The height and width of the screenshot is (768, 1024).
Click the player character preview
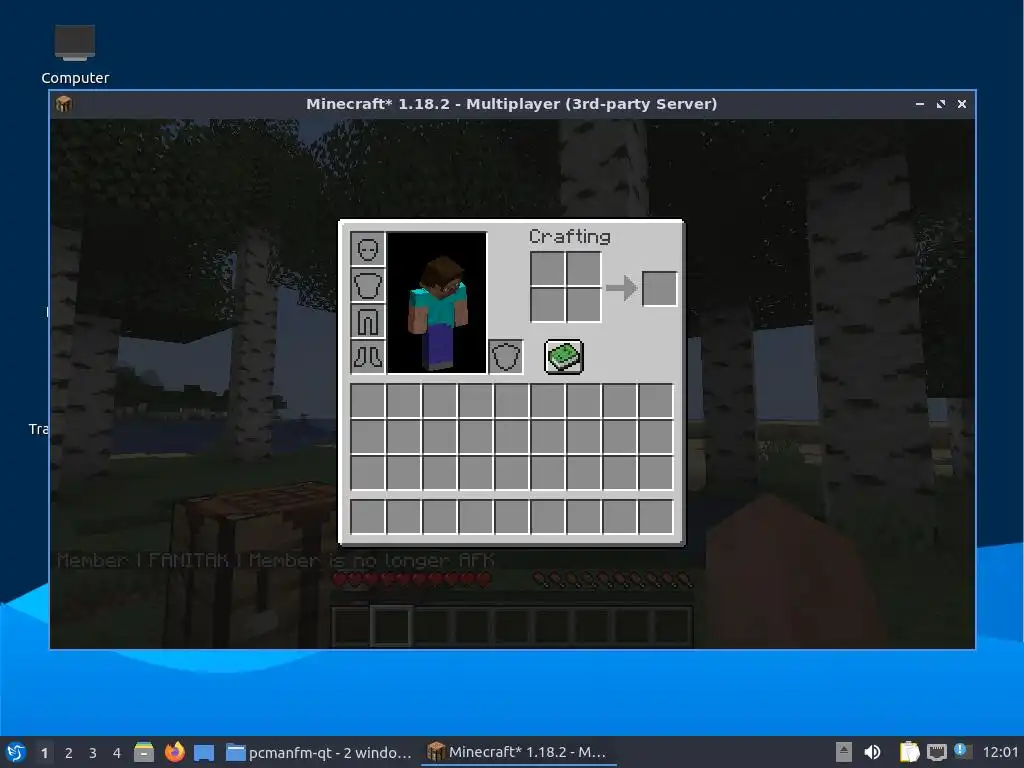(x=437, y=303)
